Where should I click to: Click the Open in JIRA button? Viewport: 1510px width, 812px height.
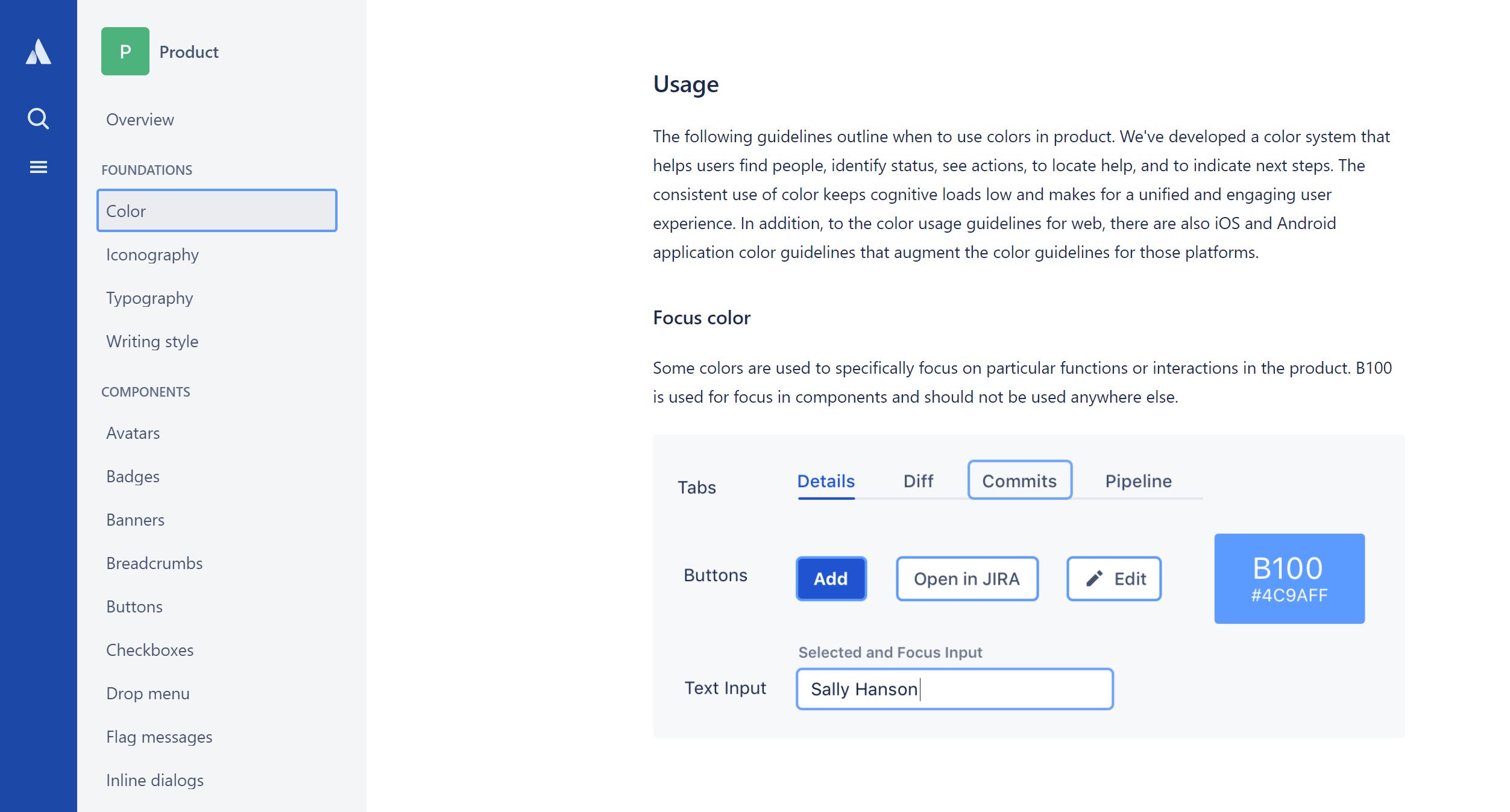tap(967, 579)
